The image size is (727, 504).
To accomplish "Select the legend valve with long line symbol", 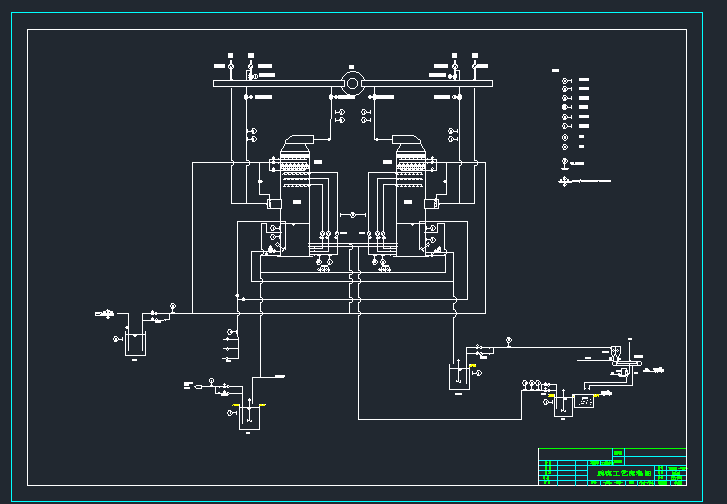I will [x=584, y=181].
